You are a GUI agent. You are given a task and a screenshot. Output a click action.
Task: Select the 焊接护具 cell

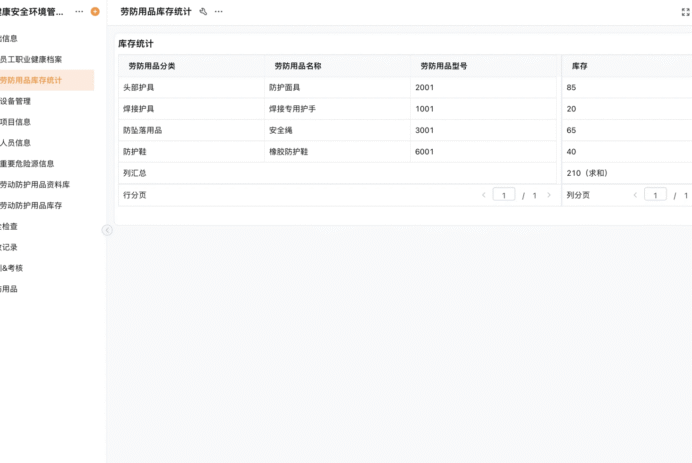point(191,109)
